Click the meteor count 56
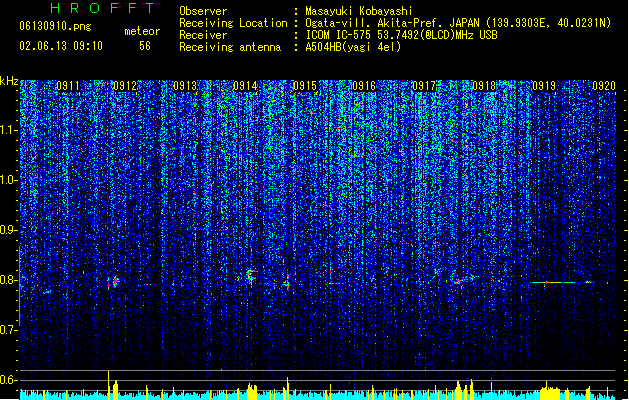The image size is (629, 400). click(x=145, y=46)
